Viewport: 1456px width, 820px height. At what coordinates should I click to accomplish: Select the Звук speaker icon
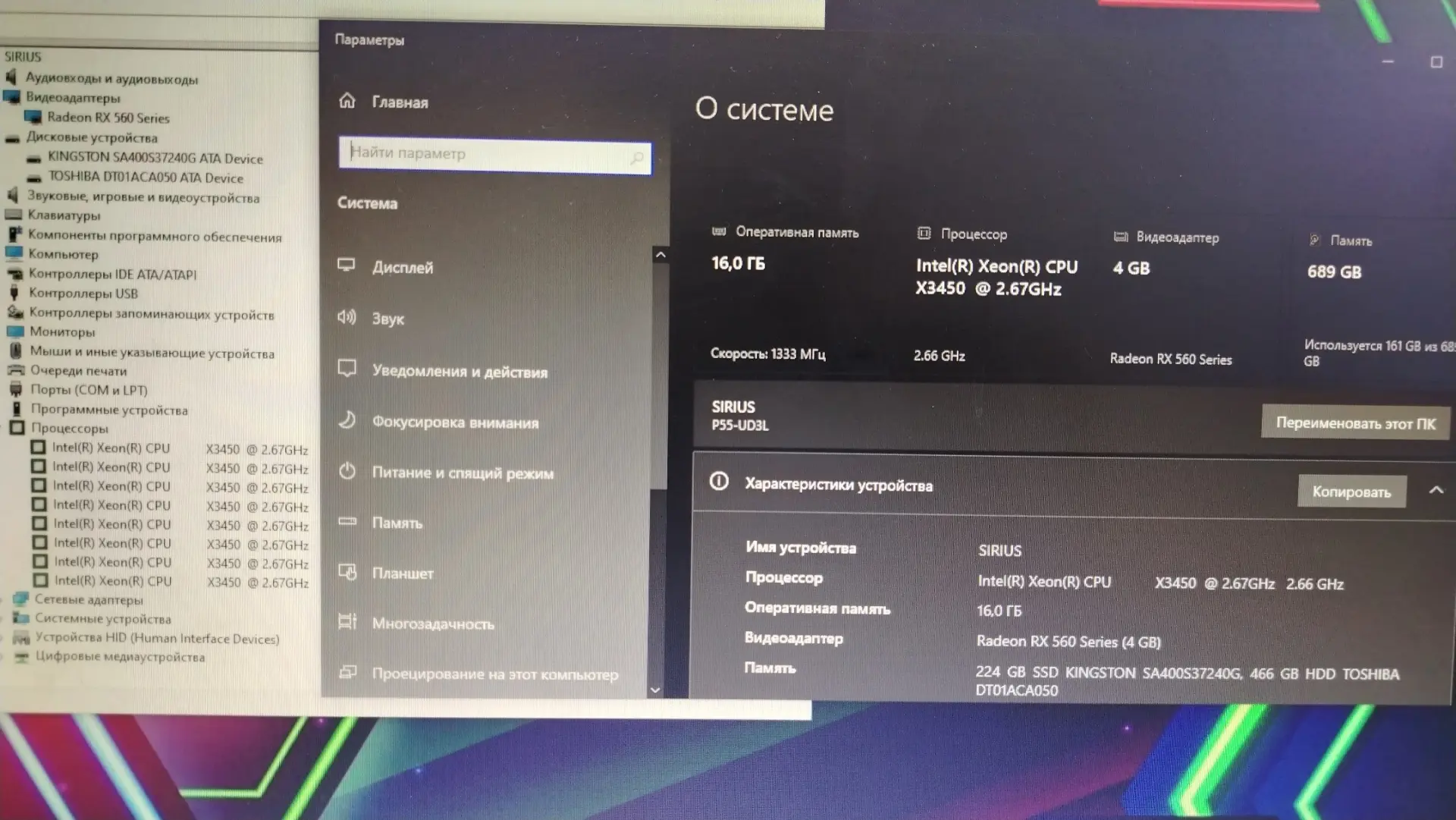pos(347,317)
